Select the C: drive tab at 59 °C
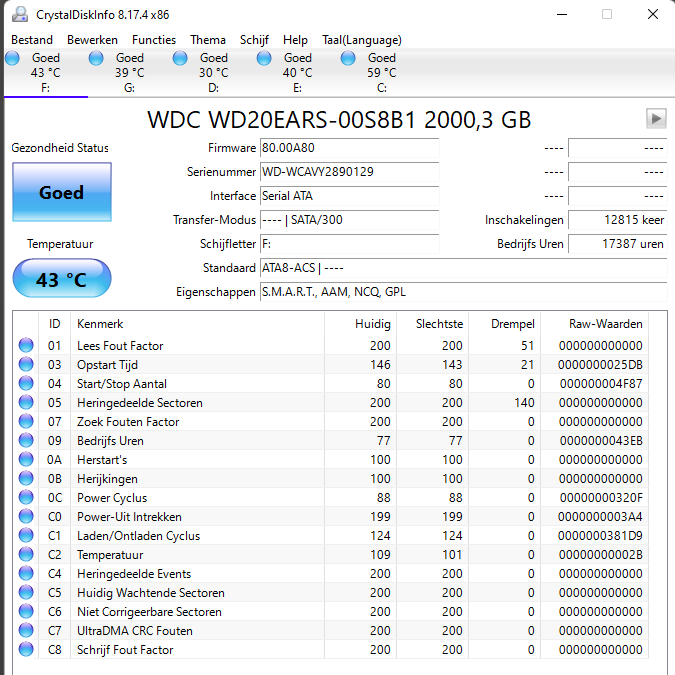Image resolution: width=675 pixels, height=675 pixels. click(381, 73)
